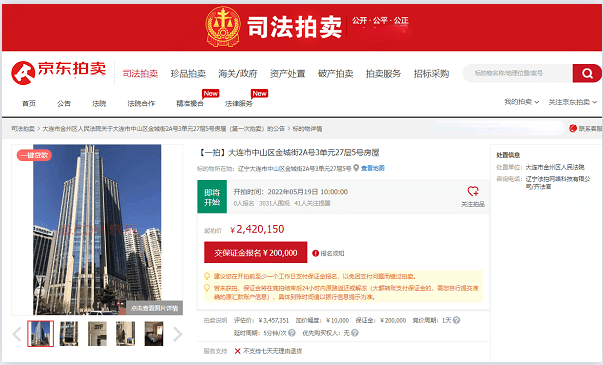Open 公告 in the sub menu

point(64,103)
